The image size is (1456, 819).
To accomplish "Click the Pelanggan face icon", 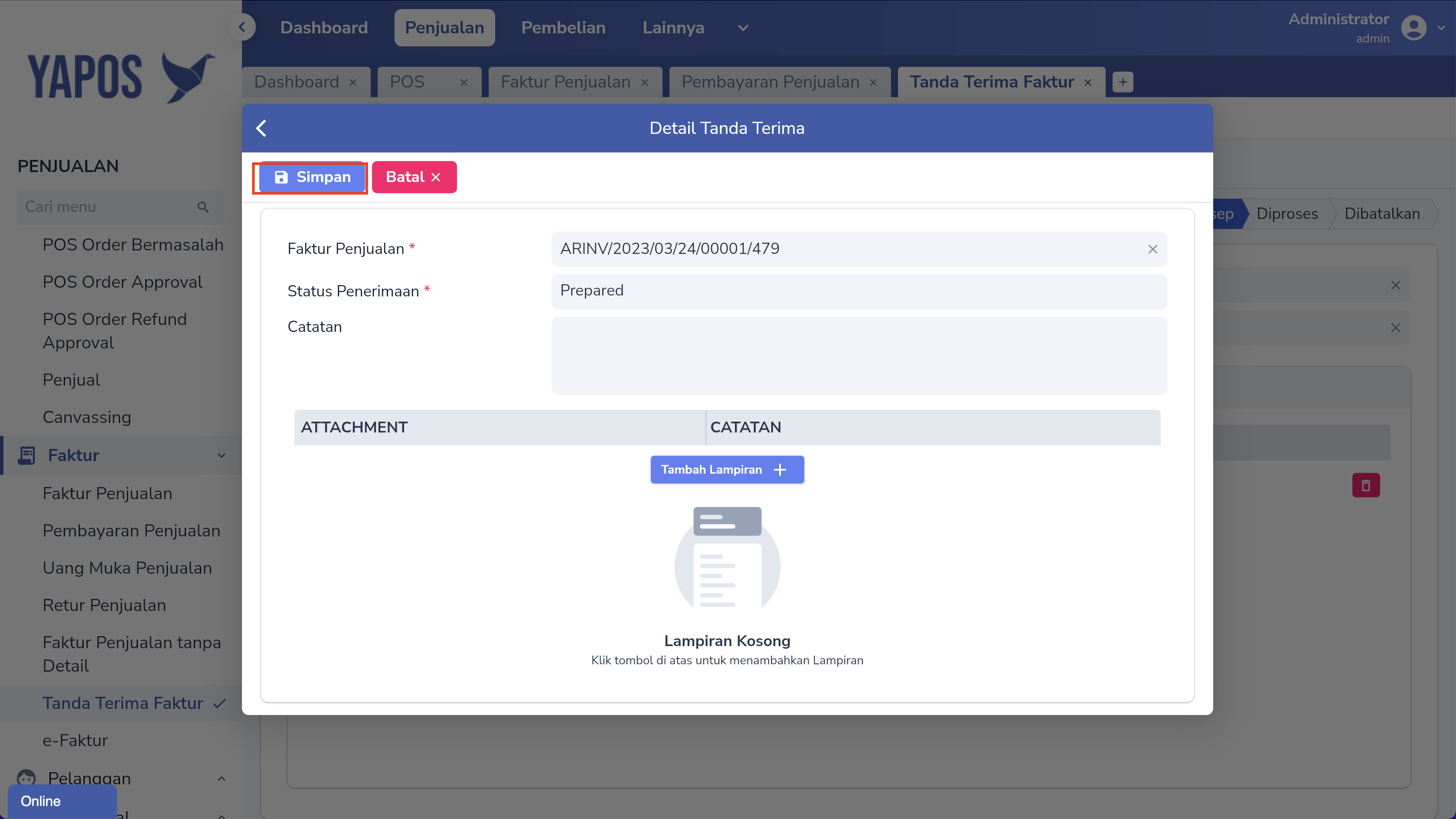I will (26, 778).
